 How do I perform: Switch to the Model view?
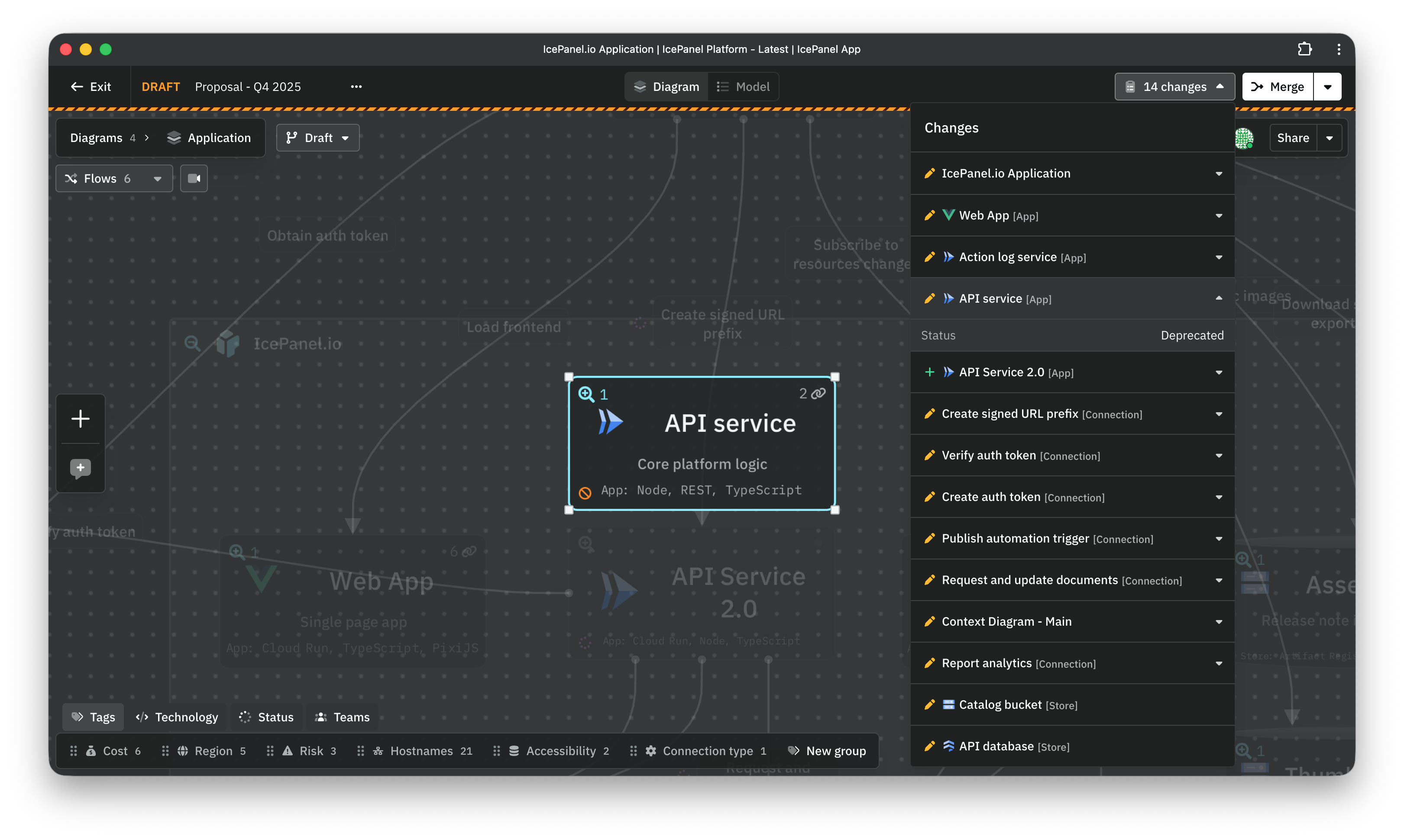743,87
